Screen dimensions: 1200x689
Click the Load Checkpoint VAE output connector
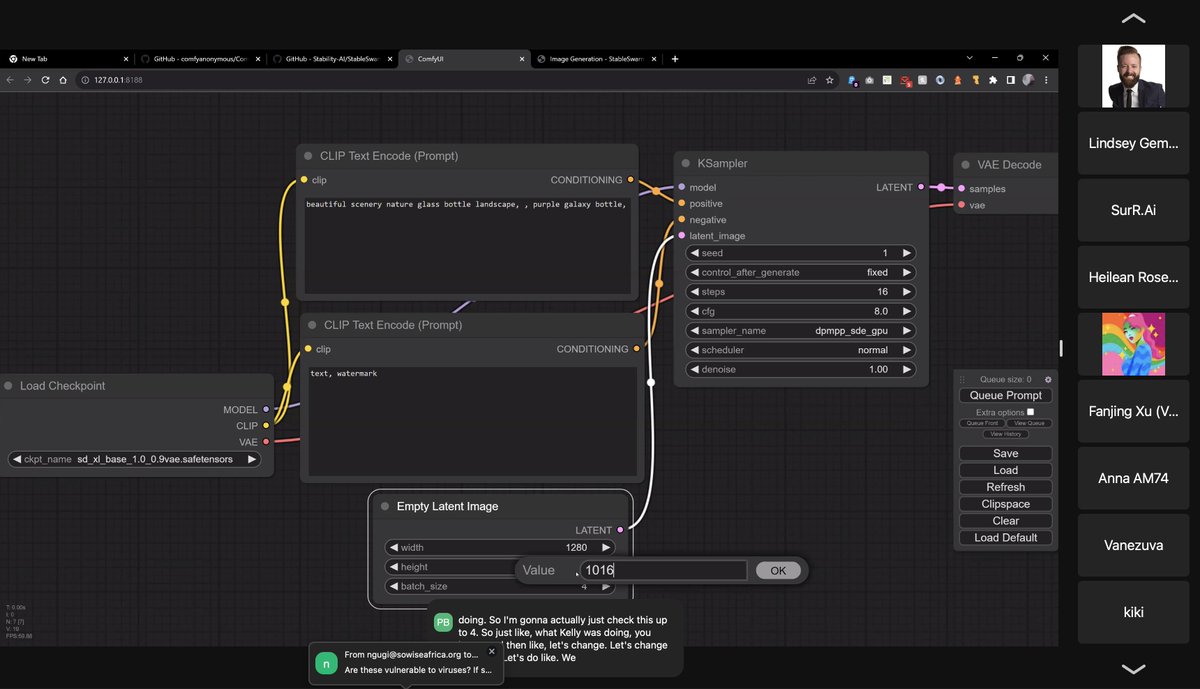pos(266,441)
